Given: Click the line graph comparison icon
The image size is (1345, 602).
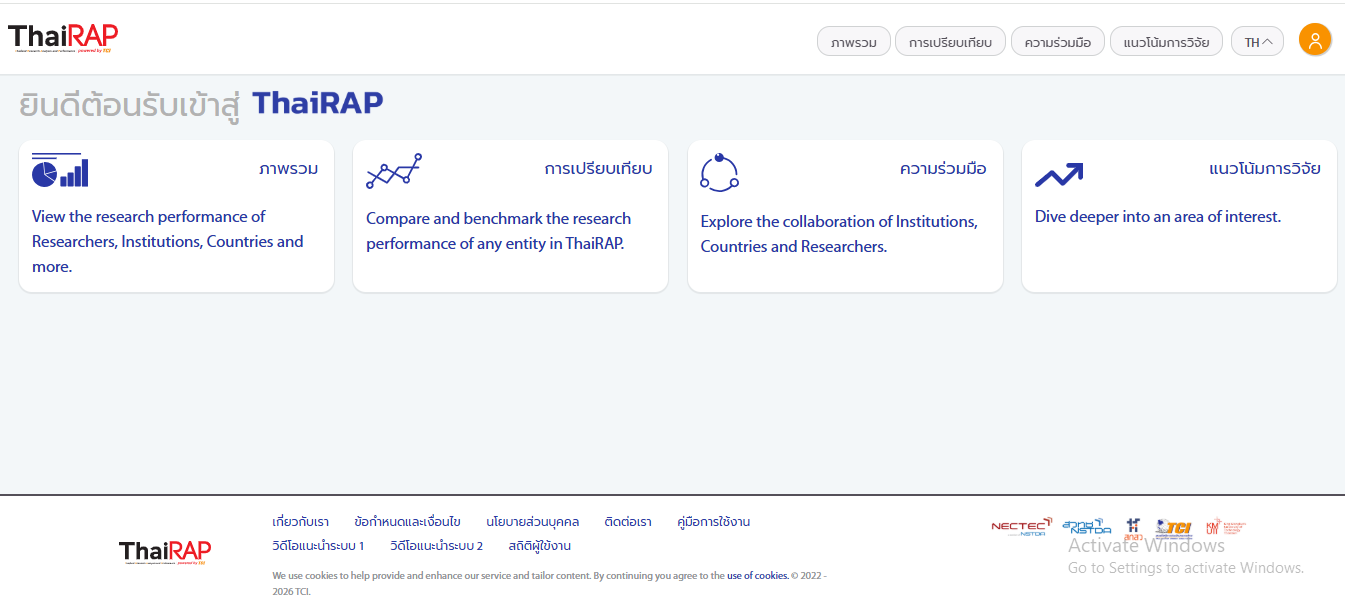Looking at the screenshot, I should [x=394, y=171].
